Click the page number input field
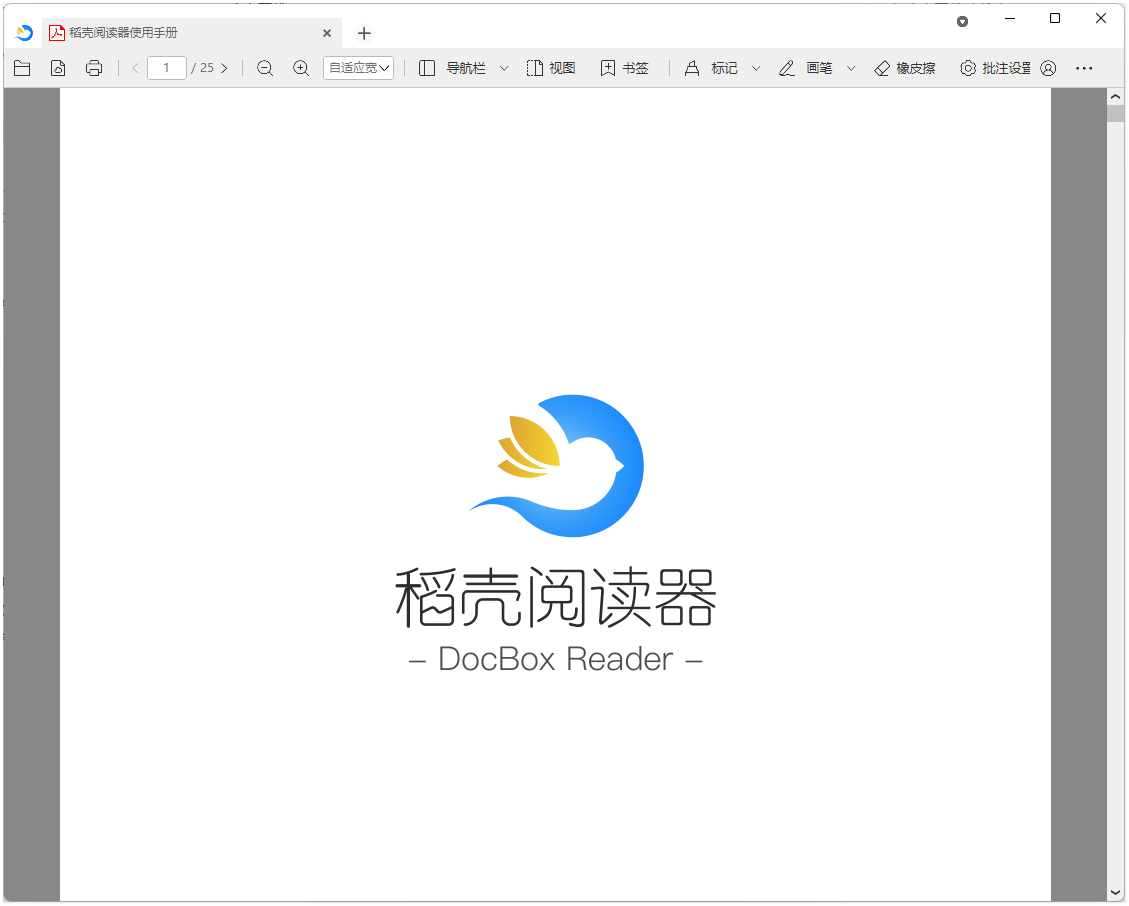The width and height of the screenshot is (1129, 906). pos(166,68)
